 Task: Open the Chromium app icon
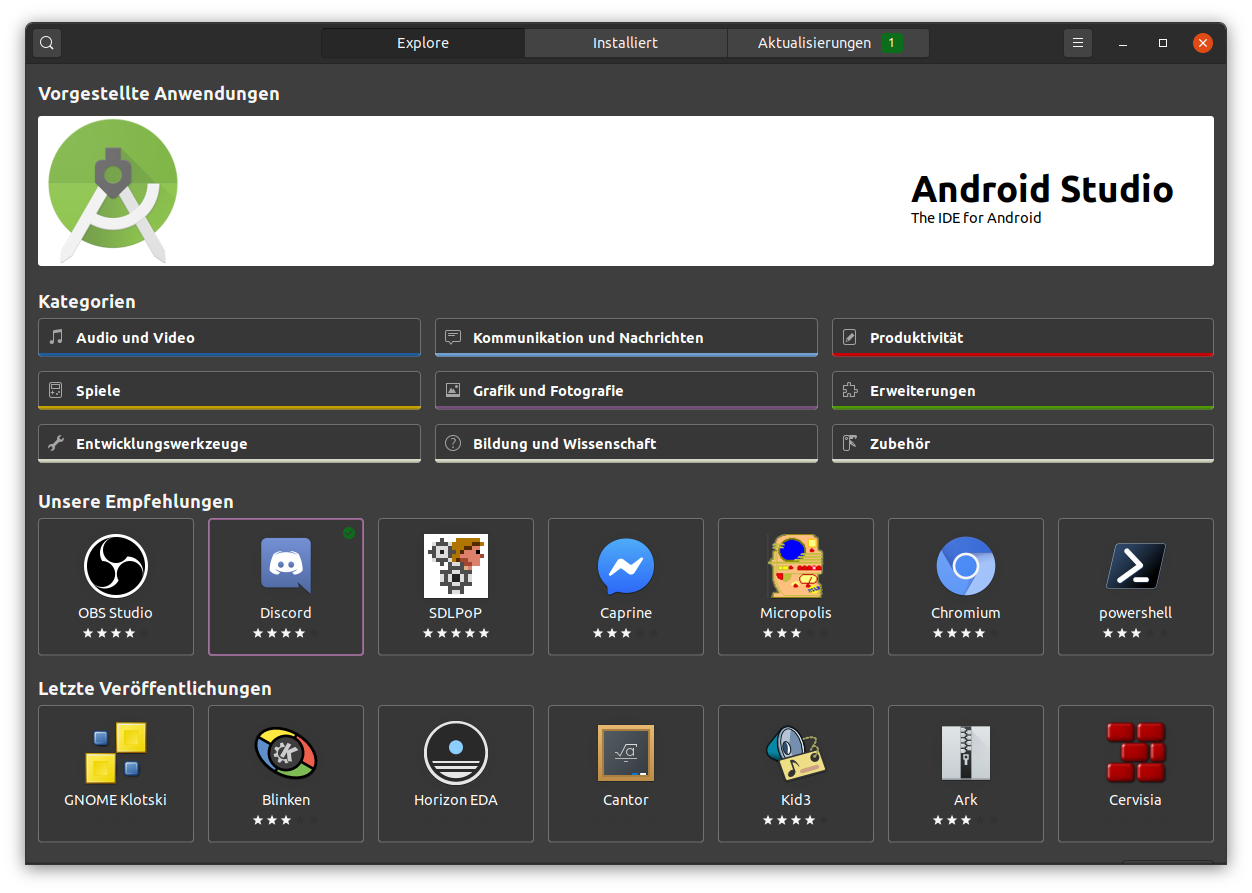click(x=966, y=566)
